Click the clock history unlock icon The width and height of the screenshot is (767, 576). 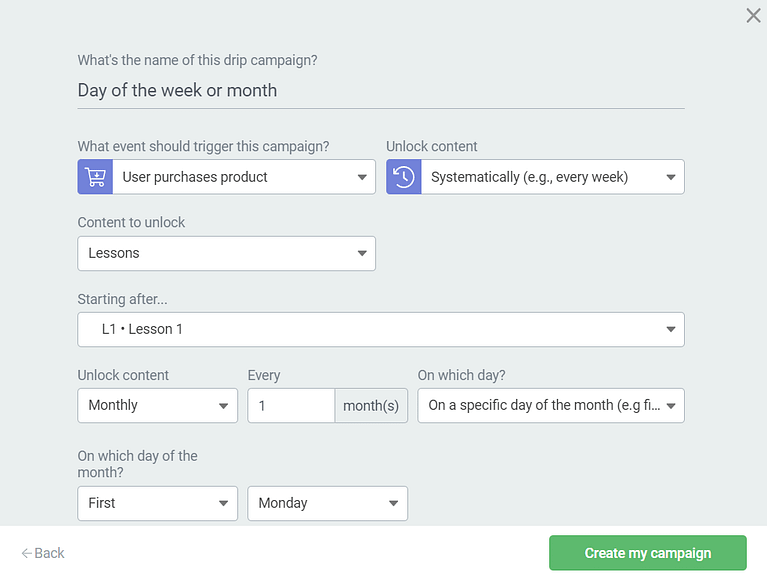point(403,177)
